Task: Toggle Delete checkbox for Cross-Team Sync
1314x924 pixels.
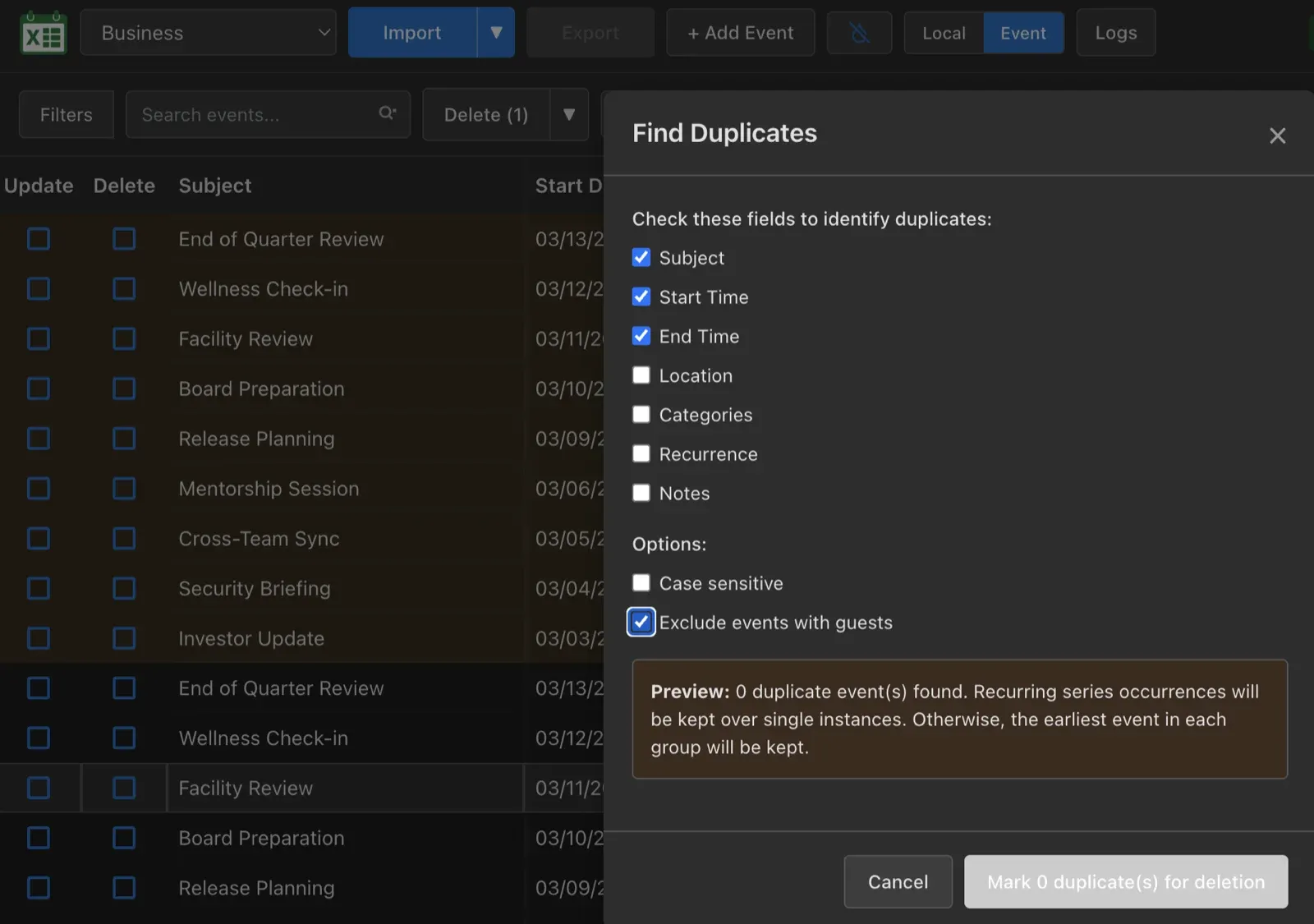Action: pos(124,539)
